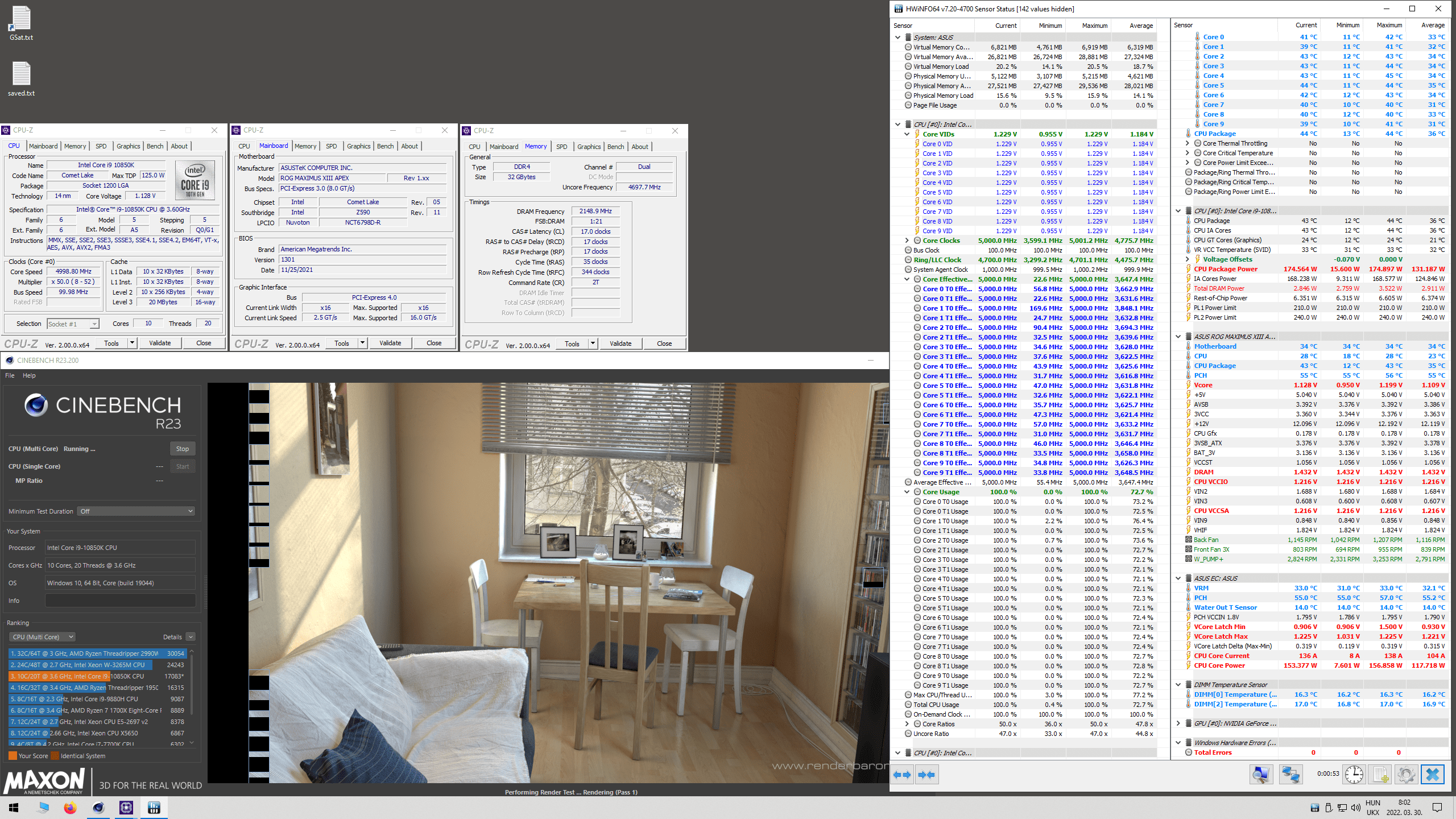Click Identical System color swatch
Viewport: 1456px width, 819px height.
pyautogui.click(x=55, y=756)
